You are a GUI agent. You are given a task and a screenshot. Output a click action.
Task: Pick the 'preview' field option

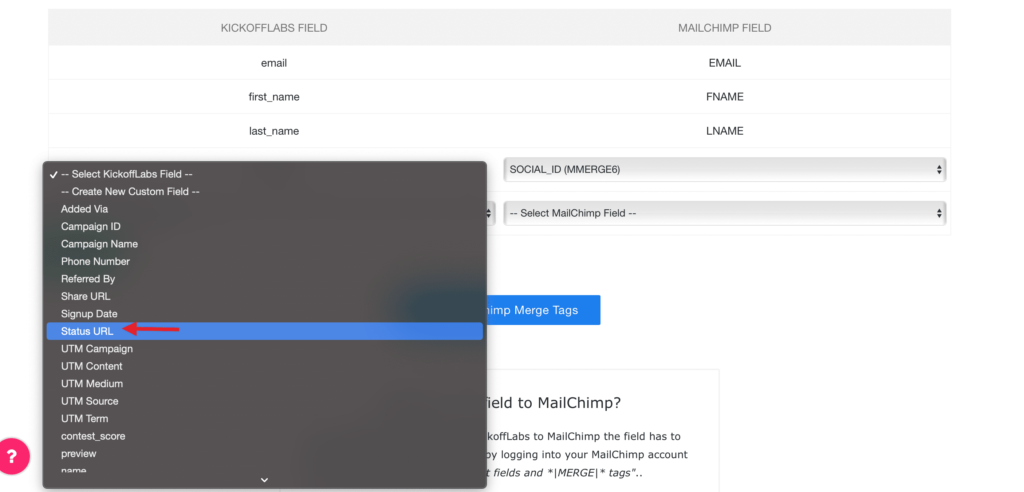coord(264,453)
